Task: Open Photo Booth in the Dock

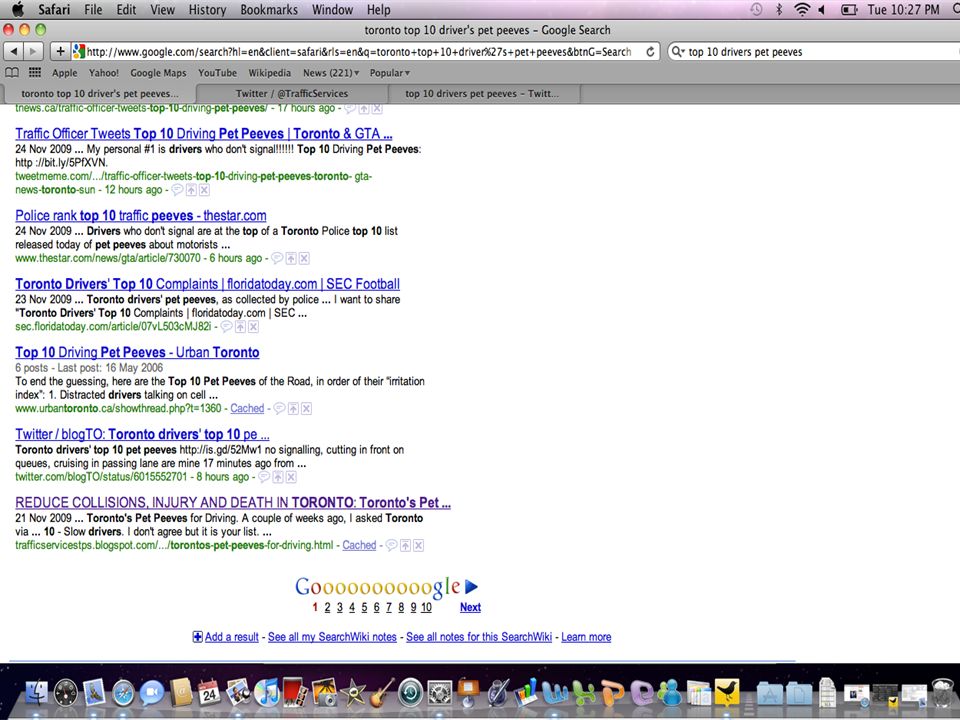Action: coord(296,693)
